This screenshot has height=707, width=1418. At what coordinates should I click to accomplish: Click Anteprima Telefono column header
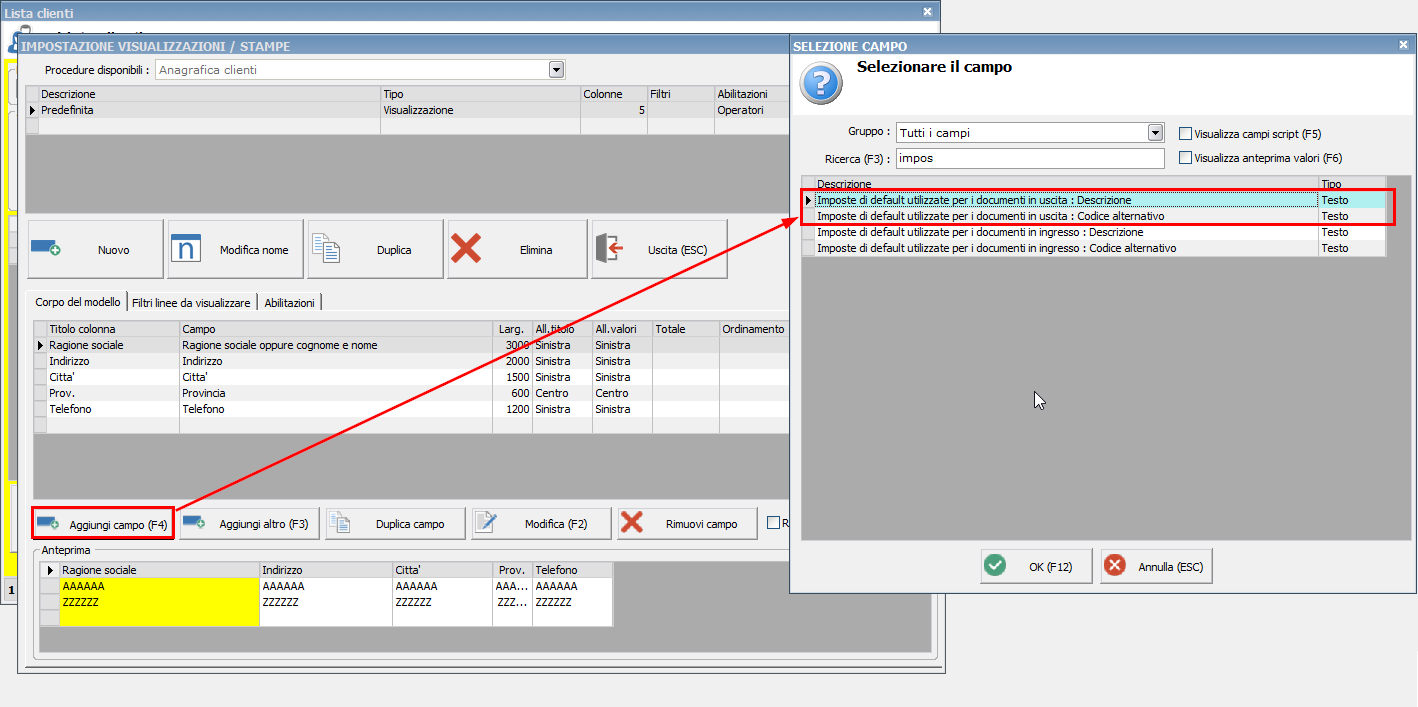(572, 570)
